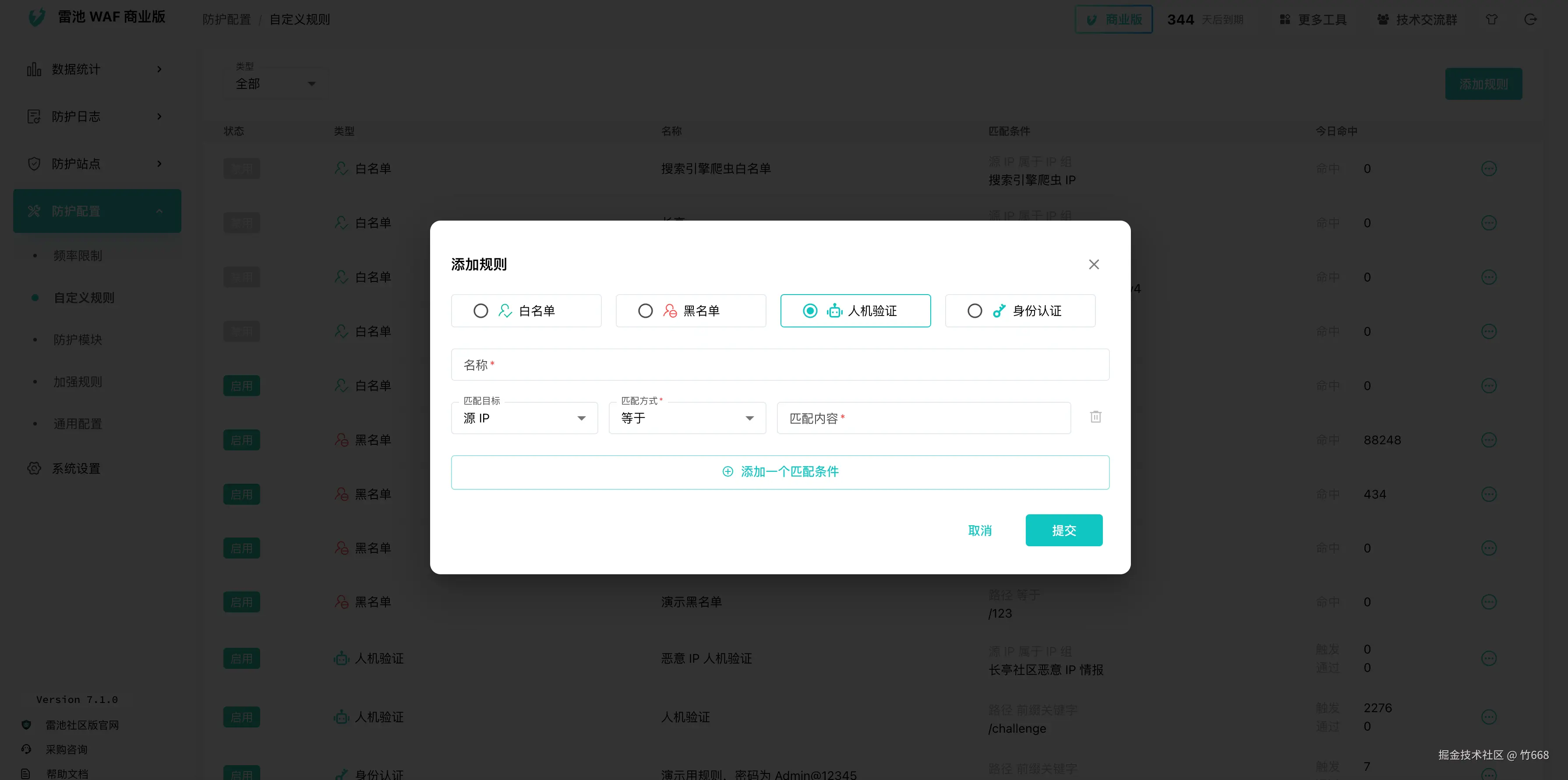Select the 黑名单 radio option
The width and height of the screenshot is (1568, 780).
click(x=645, y=311)
